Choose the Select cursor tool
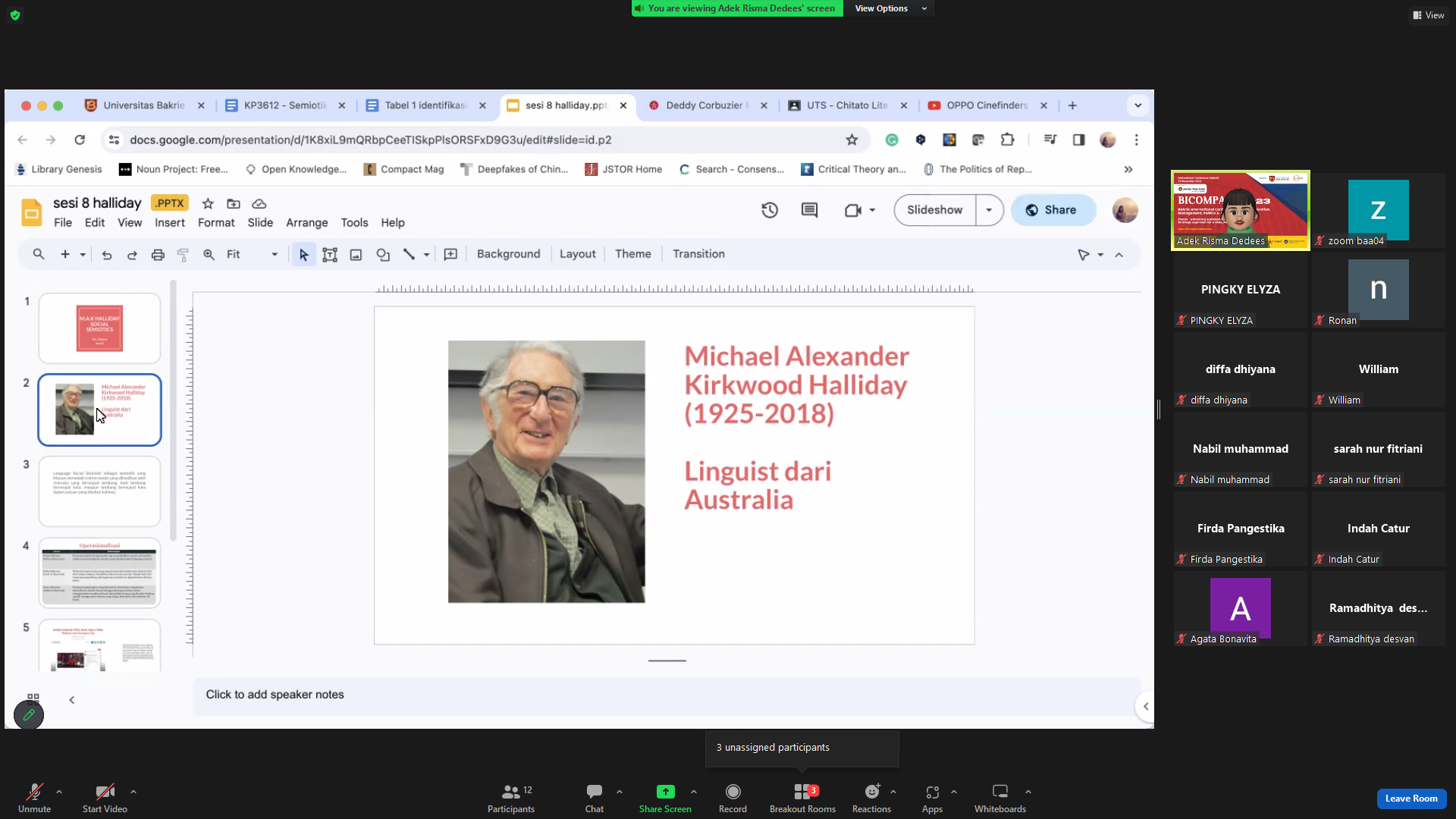This screenshot has height=819, width=1456. coord(303,255)
